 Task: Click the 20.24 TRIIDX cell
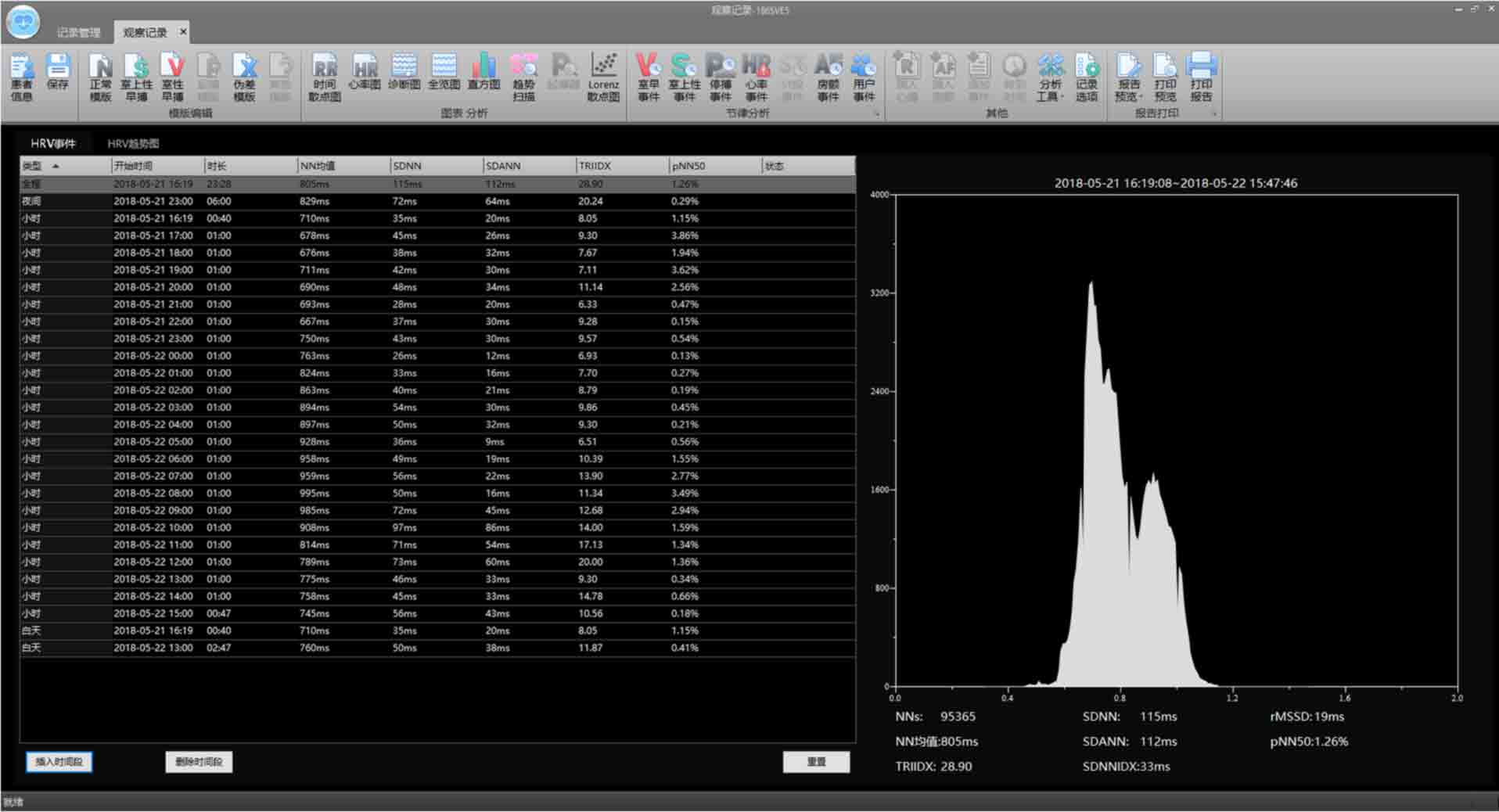(x=591, y=201)
